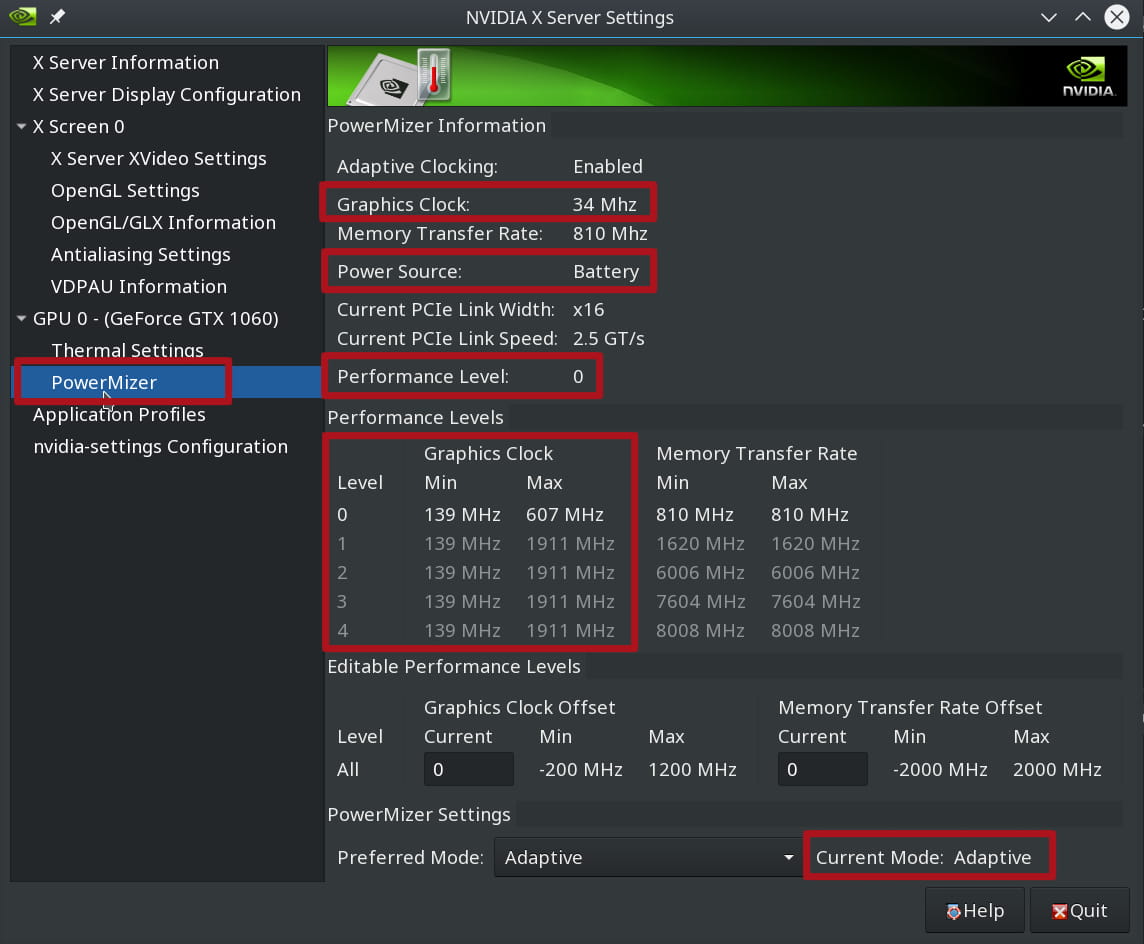Click the Help button
Screen dimensions: 1144x944
click(974, 910)
